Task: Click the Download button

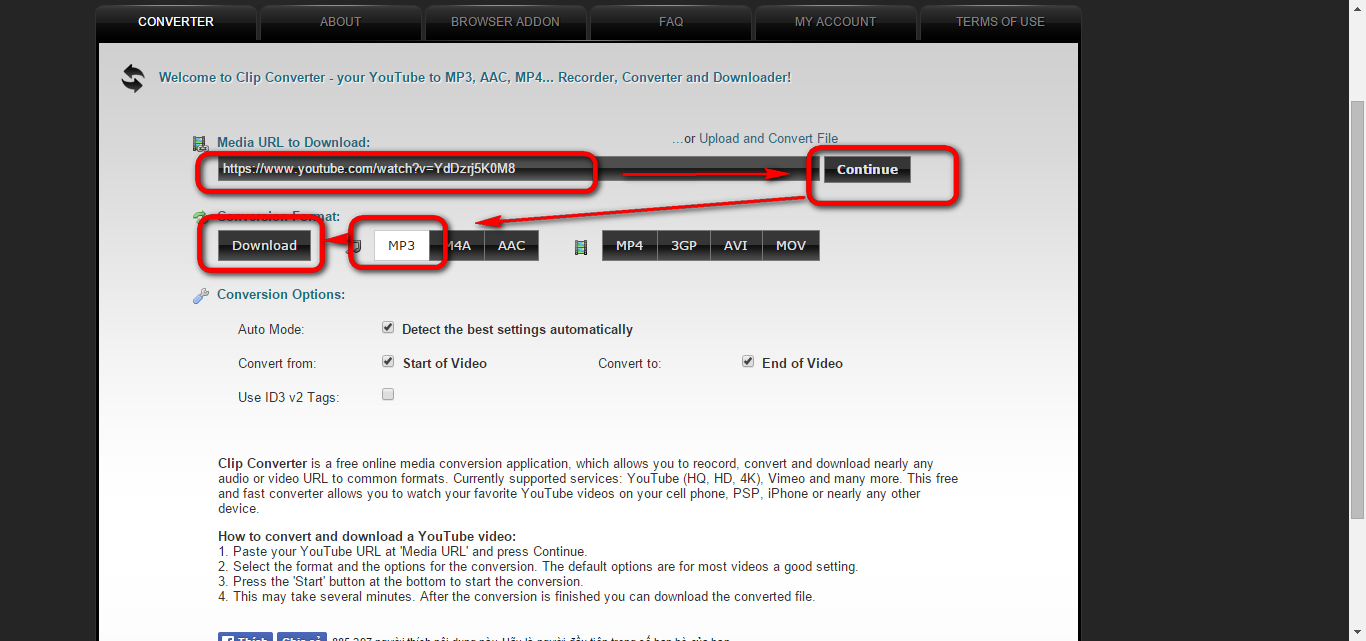Action: 265,246
